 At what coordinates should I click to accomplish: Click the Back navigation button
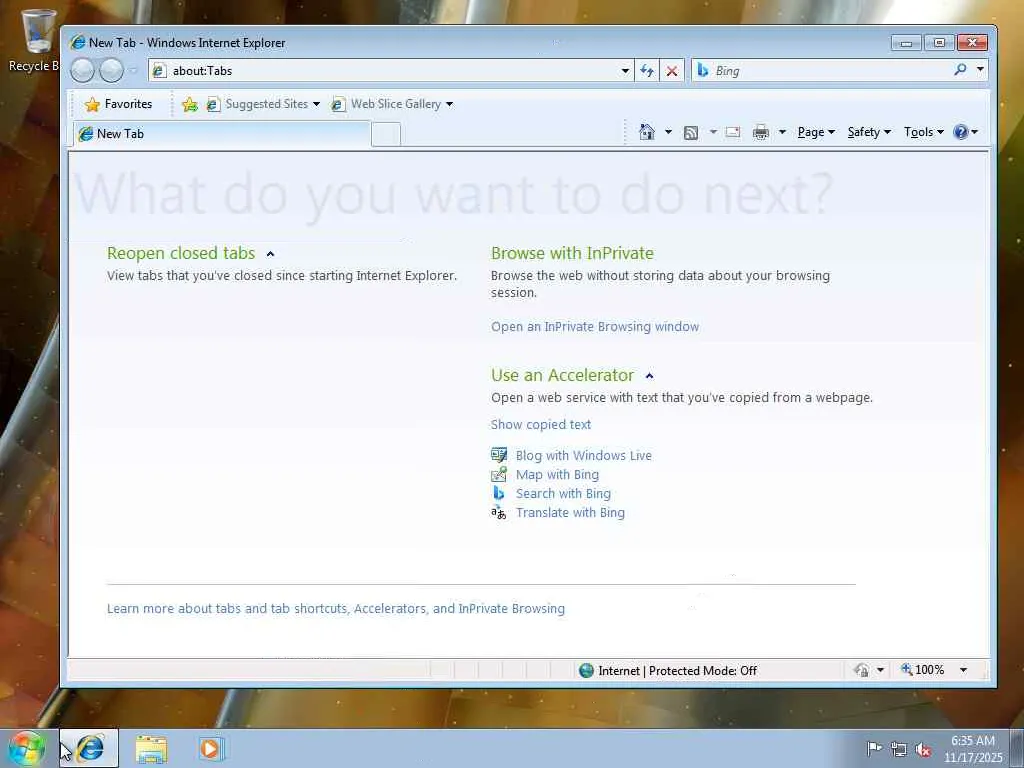[83, 70]
